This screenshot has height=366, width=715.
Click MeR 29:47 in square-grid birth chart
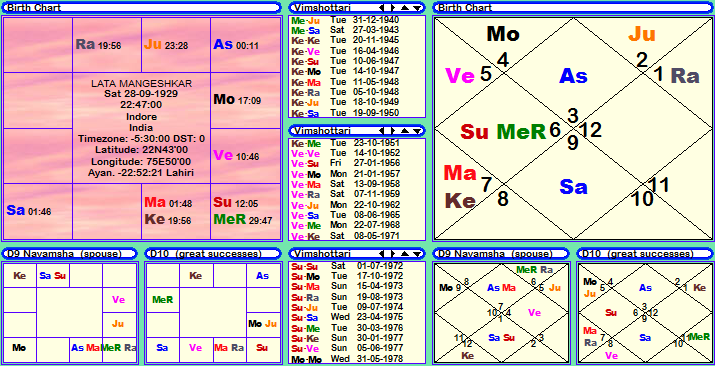[x=243, y=220]
